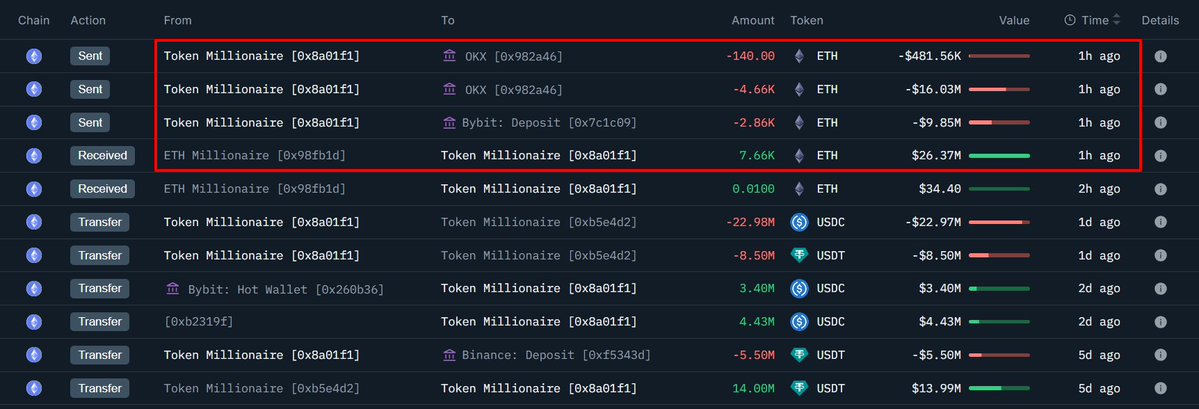This screenshot has height=409, width=1199.
Task: Click the bank icon next to Binance: Deposit
Action: 450,355
